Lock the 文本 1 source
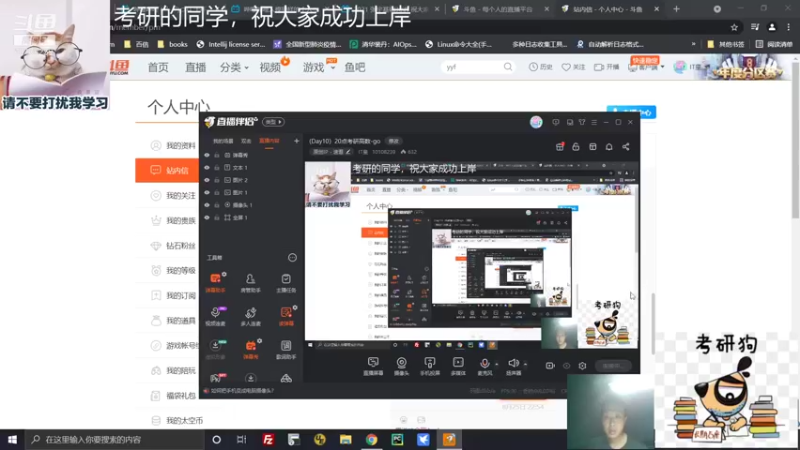The width and height of the screenshot is (800, 450). pos(217,167)
